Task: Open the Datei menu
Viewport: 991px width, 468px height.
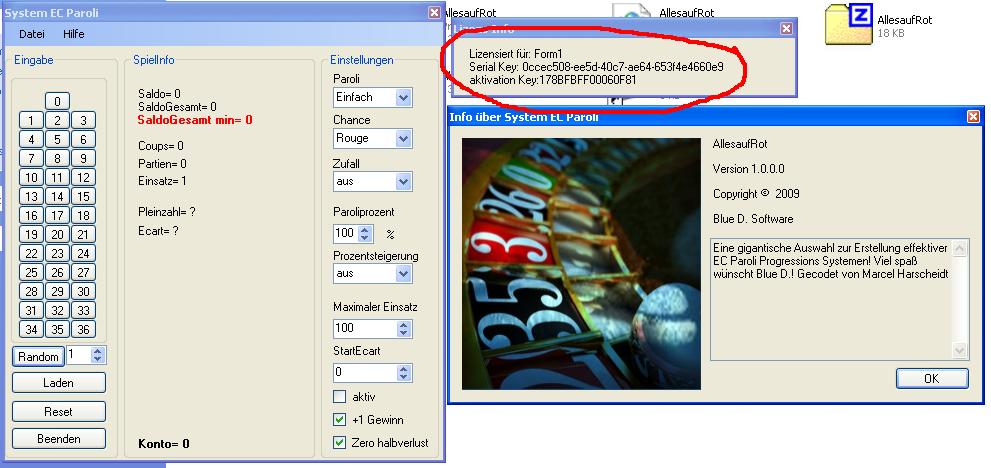Action: tap(32, 34)
